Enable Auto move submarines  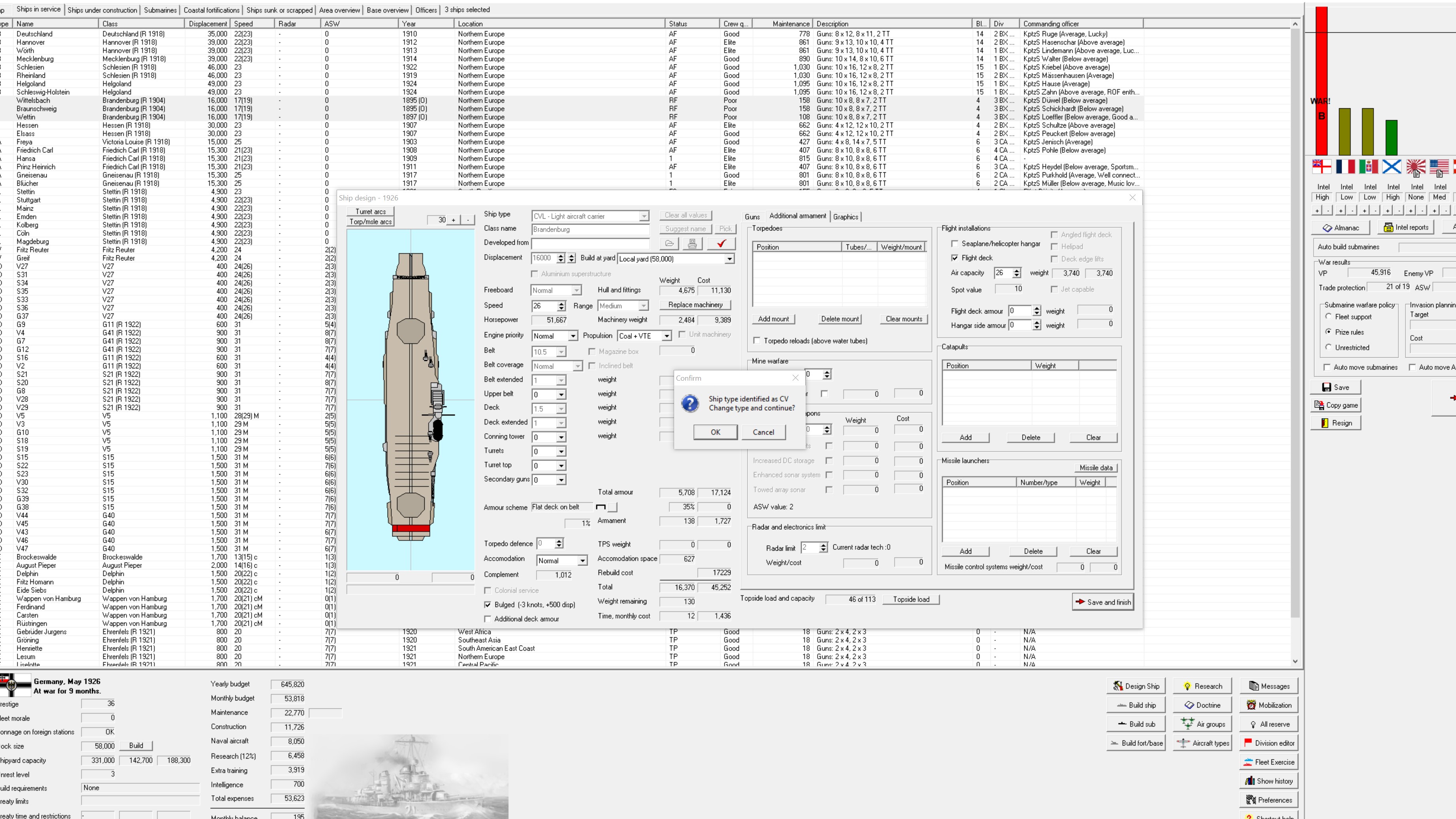point(1327,368)
